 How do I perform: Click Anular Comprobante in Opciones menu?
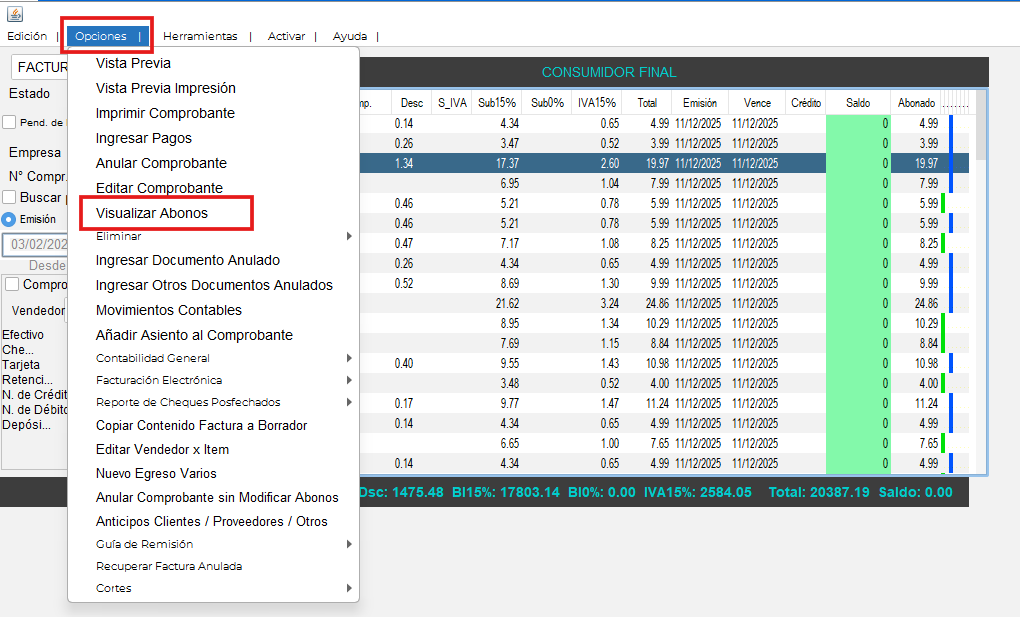pyautogui.click(x=161, y=163)
